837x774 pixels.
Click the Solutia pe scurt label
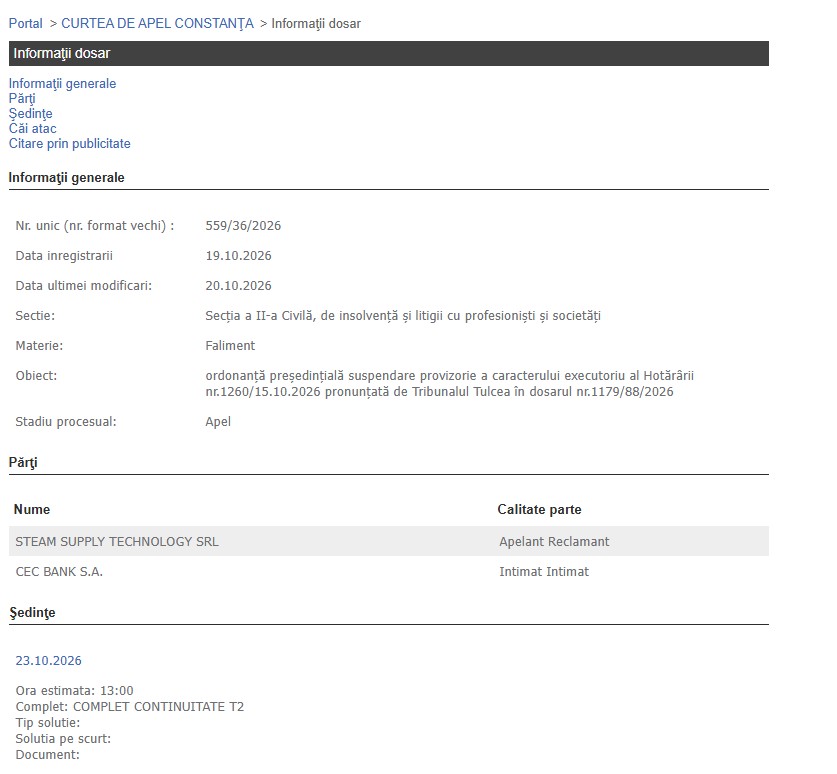[63, 738]
